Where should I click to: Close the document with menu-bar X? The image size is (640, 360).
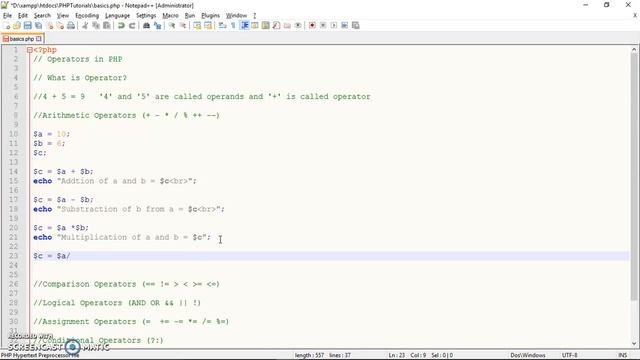tap(635, 16)
